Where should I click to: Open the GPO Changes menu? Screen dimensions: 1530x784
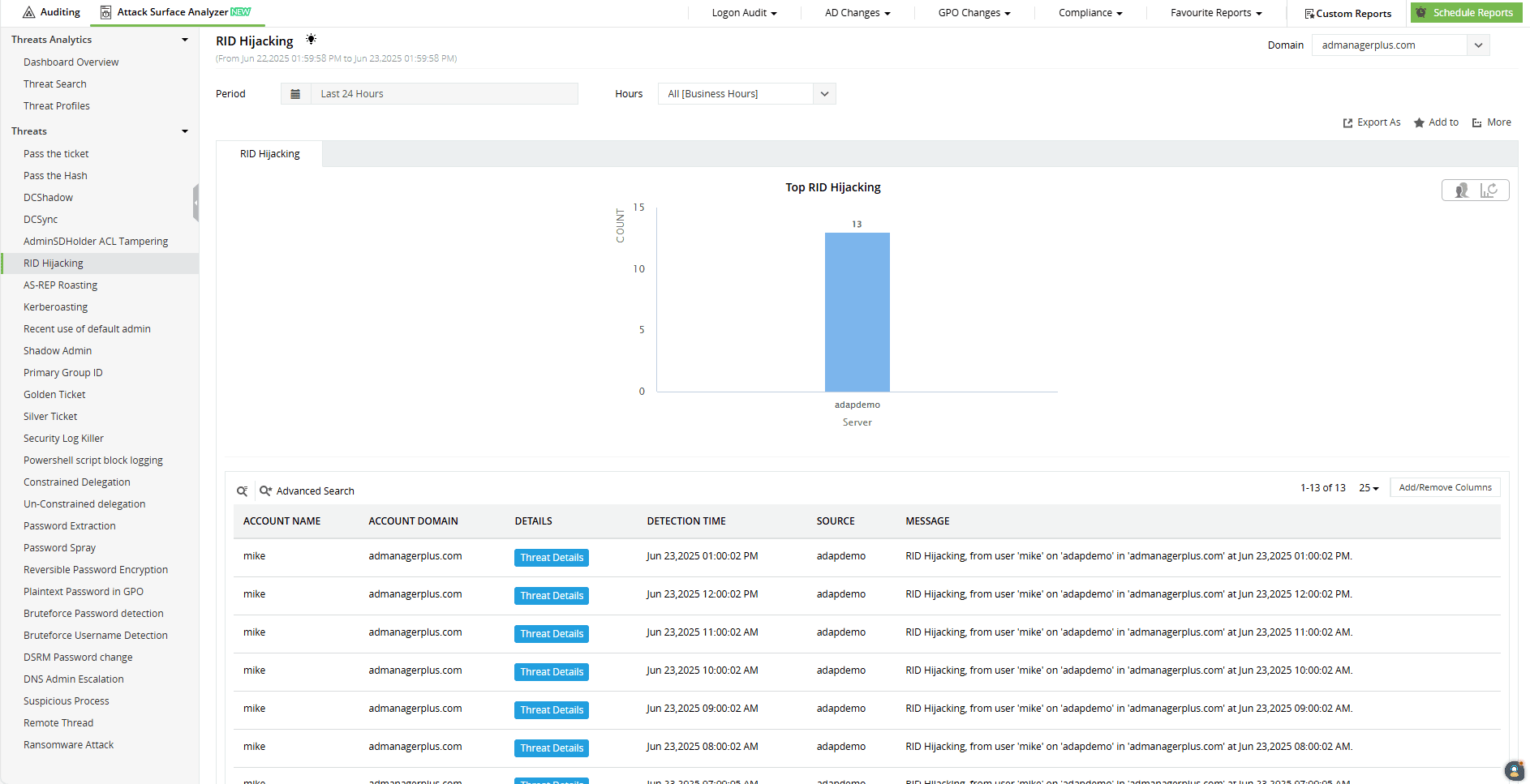(x=974, y=13)
